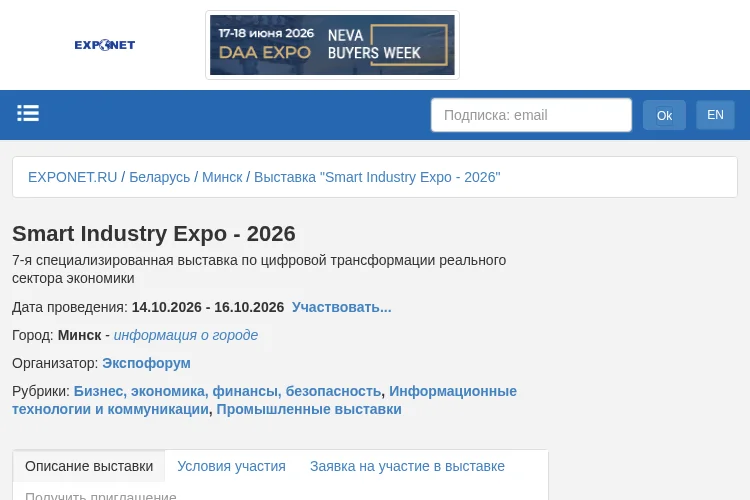750x500 pixels.
Task: Click the Smart Industry Expo - 2026 heading
Action: coord(154,234)
